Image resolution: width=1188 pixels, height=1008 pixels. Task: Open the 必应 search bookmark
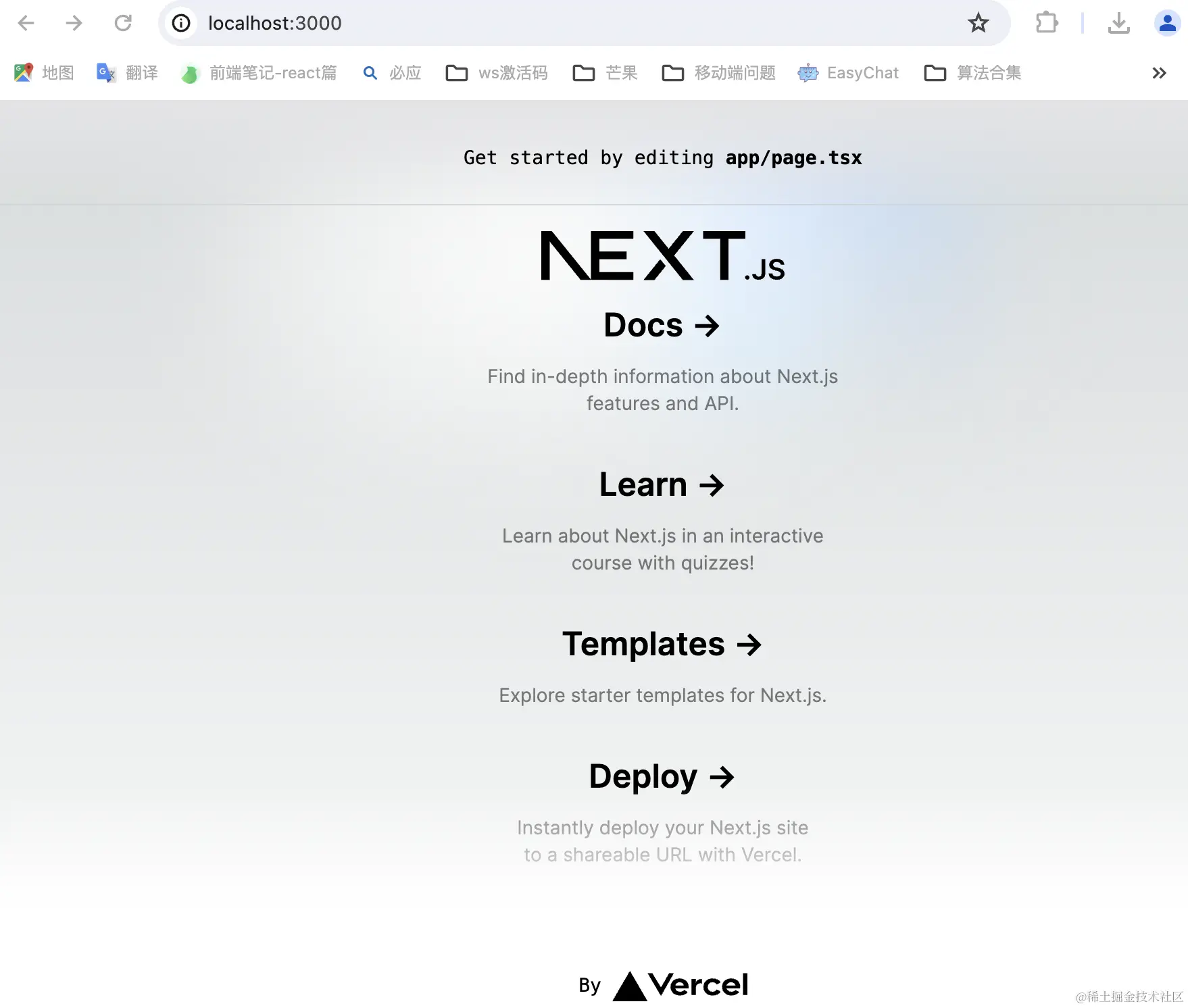pos(391,73)
